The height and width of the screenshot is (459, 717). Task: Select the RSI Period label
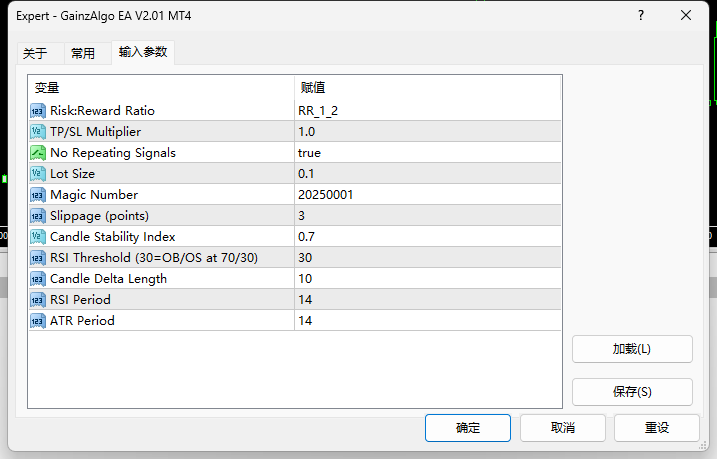click(x=80, y=300)
